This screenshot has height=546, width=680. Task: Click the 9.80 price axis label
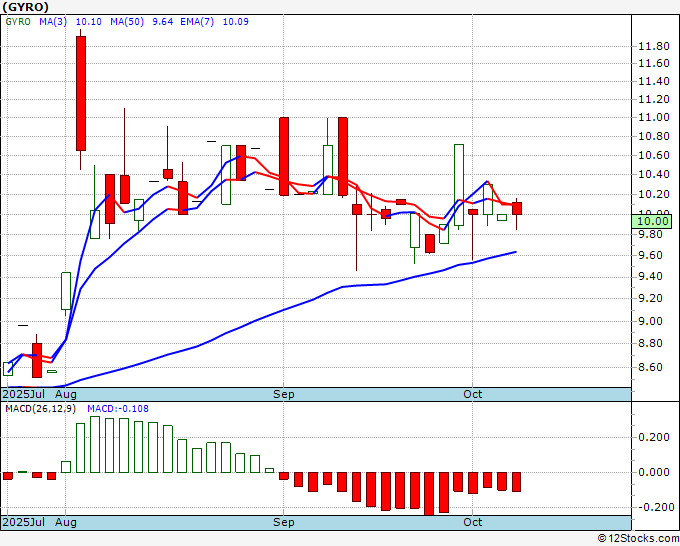click(x=650, y=235)
